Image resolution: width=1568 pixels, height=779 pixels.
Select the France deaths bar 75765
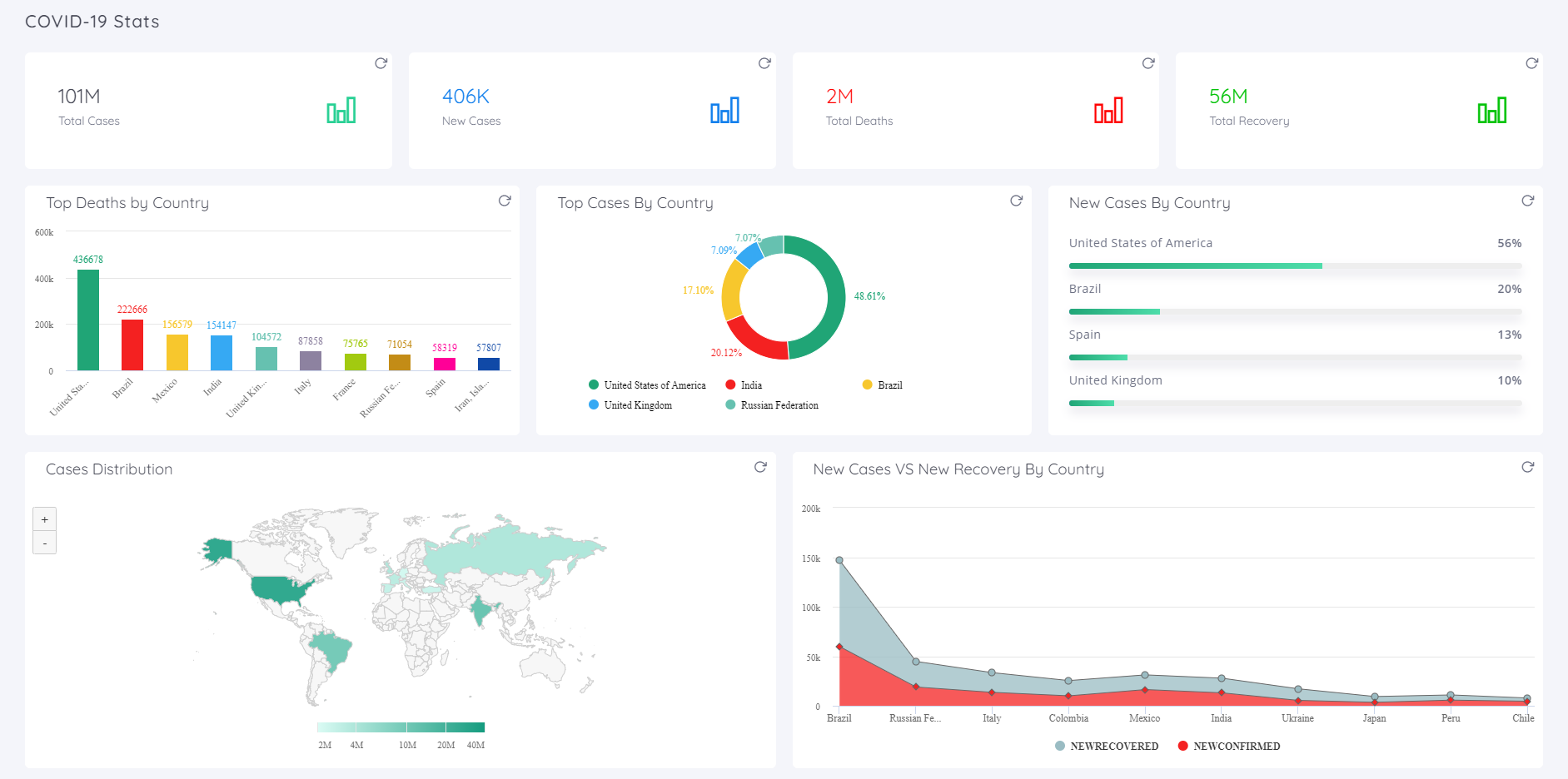tap(356, 362)
